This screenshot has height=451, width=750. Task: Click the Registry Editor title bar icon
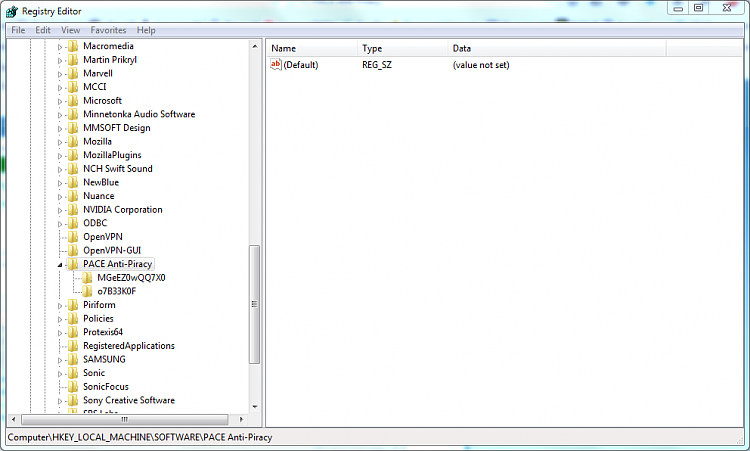coord(12,11)
